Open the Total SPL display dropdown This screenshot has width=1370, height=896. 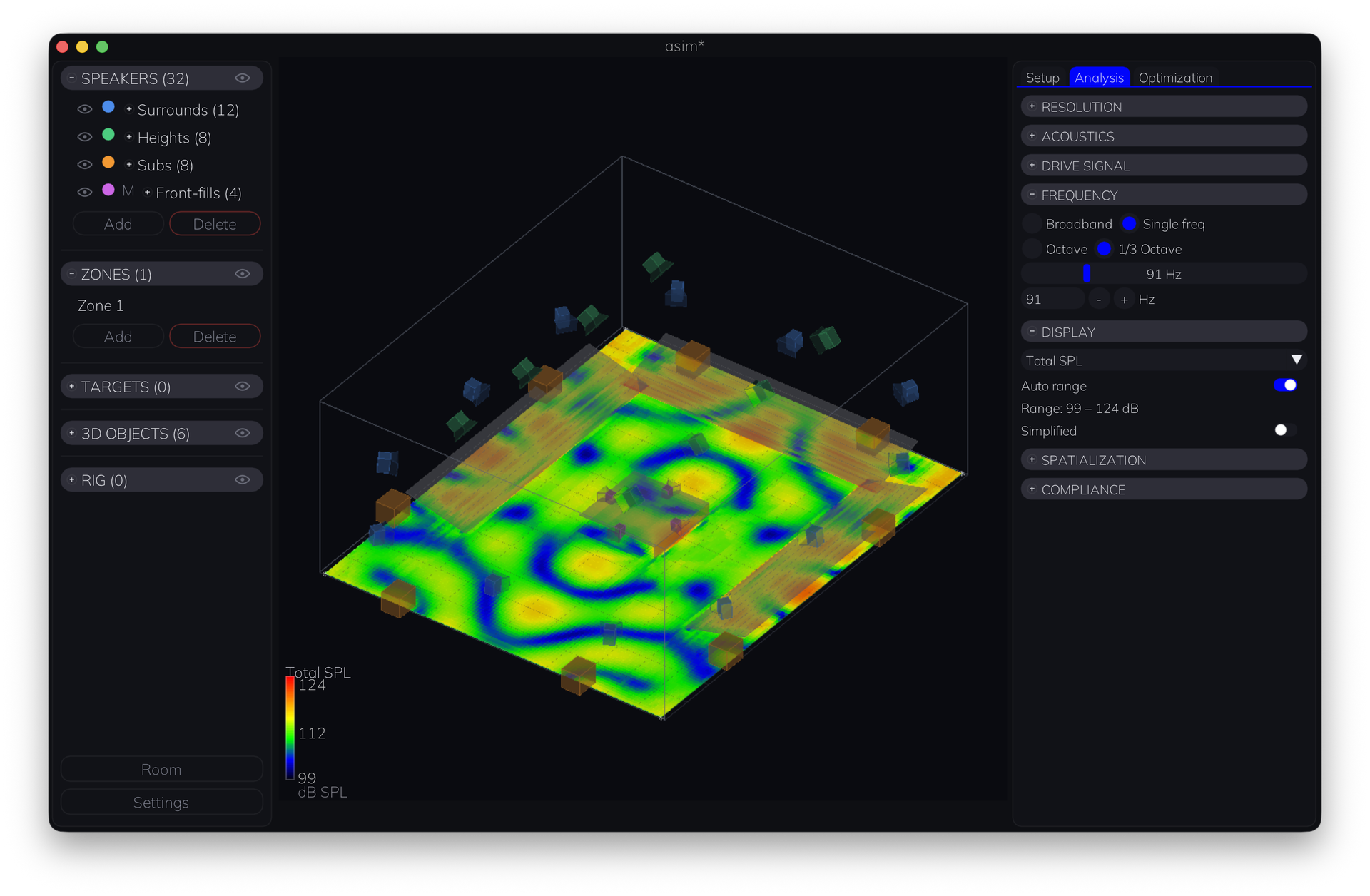click(x=1164, y=360)
